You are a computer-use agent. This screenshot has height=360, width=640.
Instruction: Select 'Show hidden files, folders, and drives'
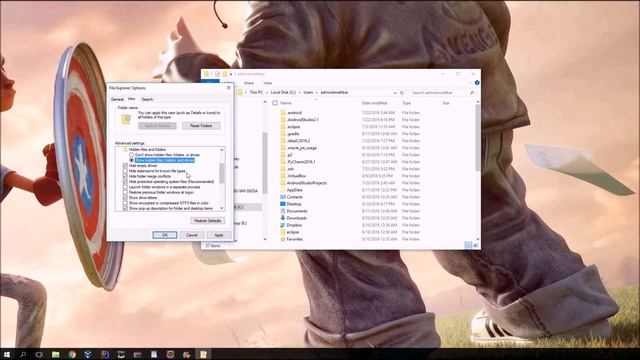coord(131,160)
